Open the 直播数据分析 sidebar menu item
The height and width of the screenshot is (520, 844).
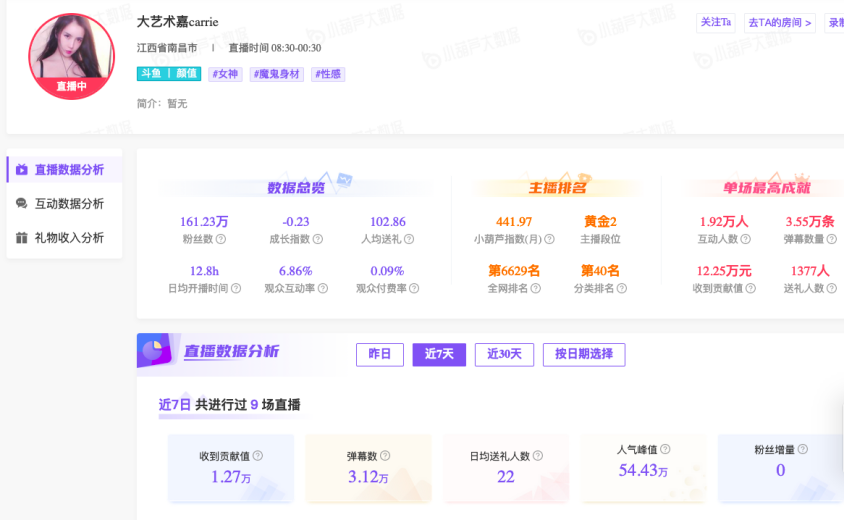(65, 170)
